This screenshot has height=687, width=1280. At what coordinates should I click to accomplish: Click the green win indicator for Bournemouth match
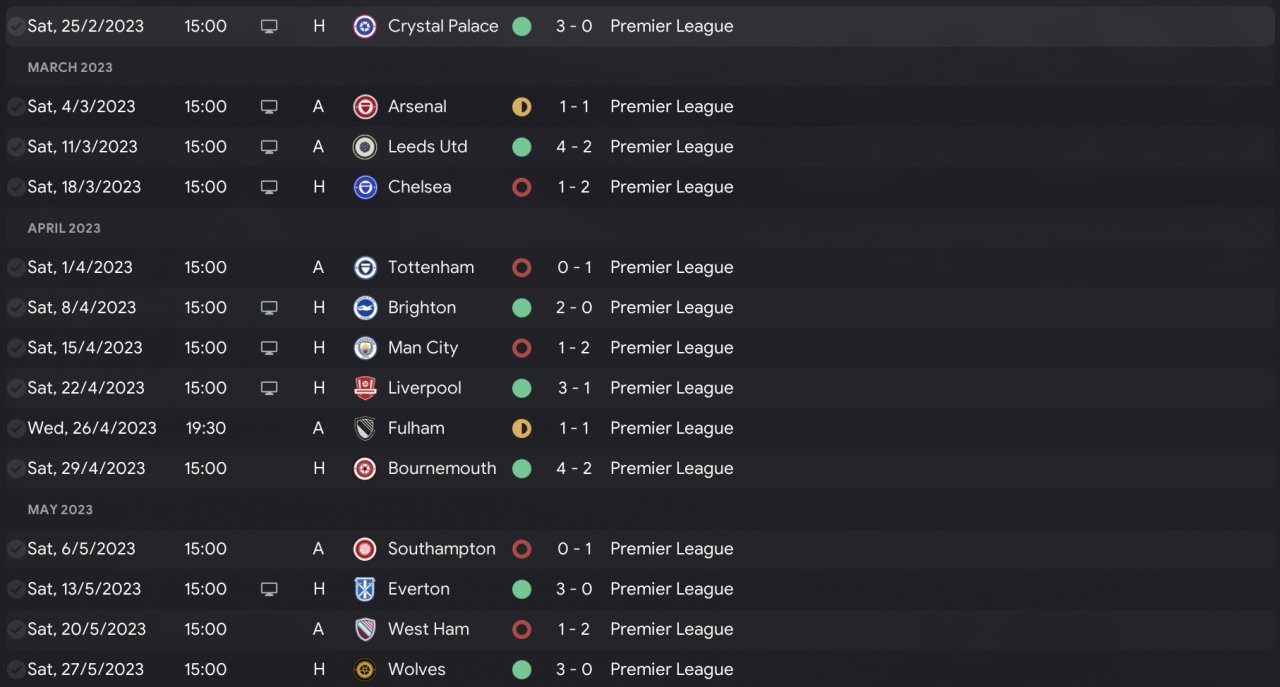pyautogui.click(x=521, y=468)
